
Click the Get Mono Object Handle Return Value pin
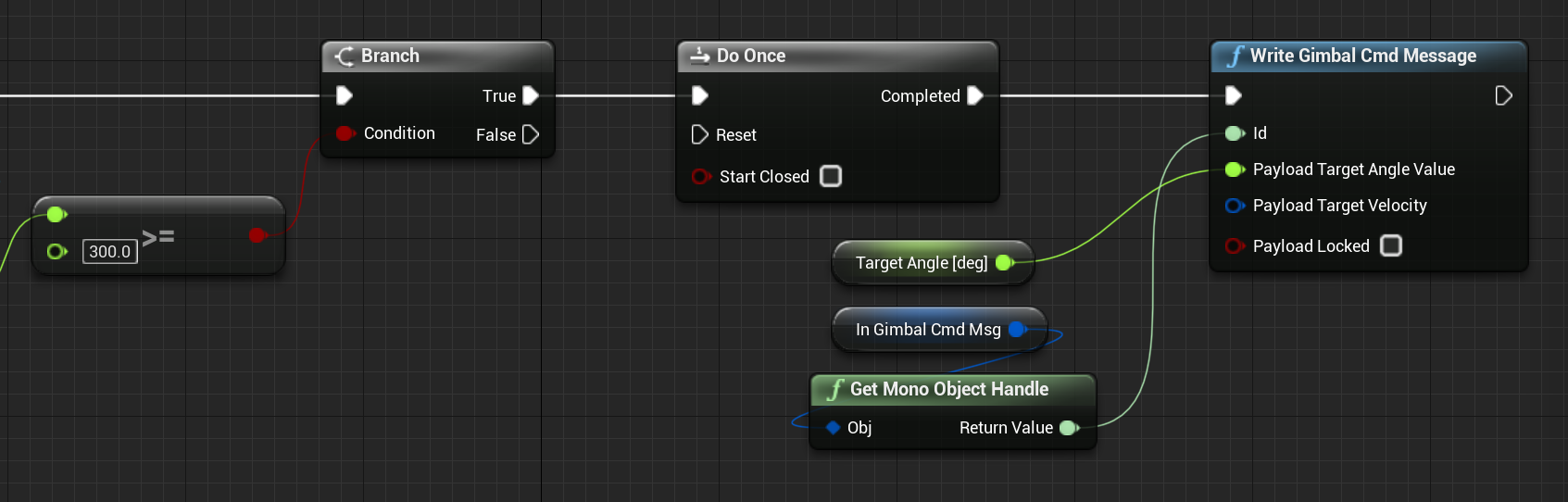point(1069,428)
